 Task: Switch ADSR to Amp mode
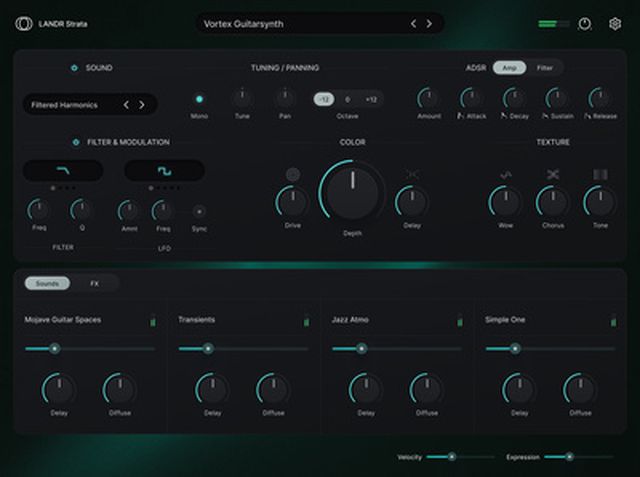tap(509, 68)
